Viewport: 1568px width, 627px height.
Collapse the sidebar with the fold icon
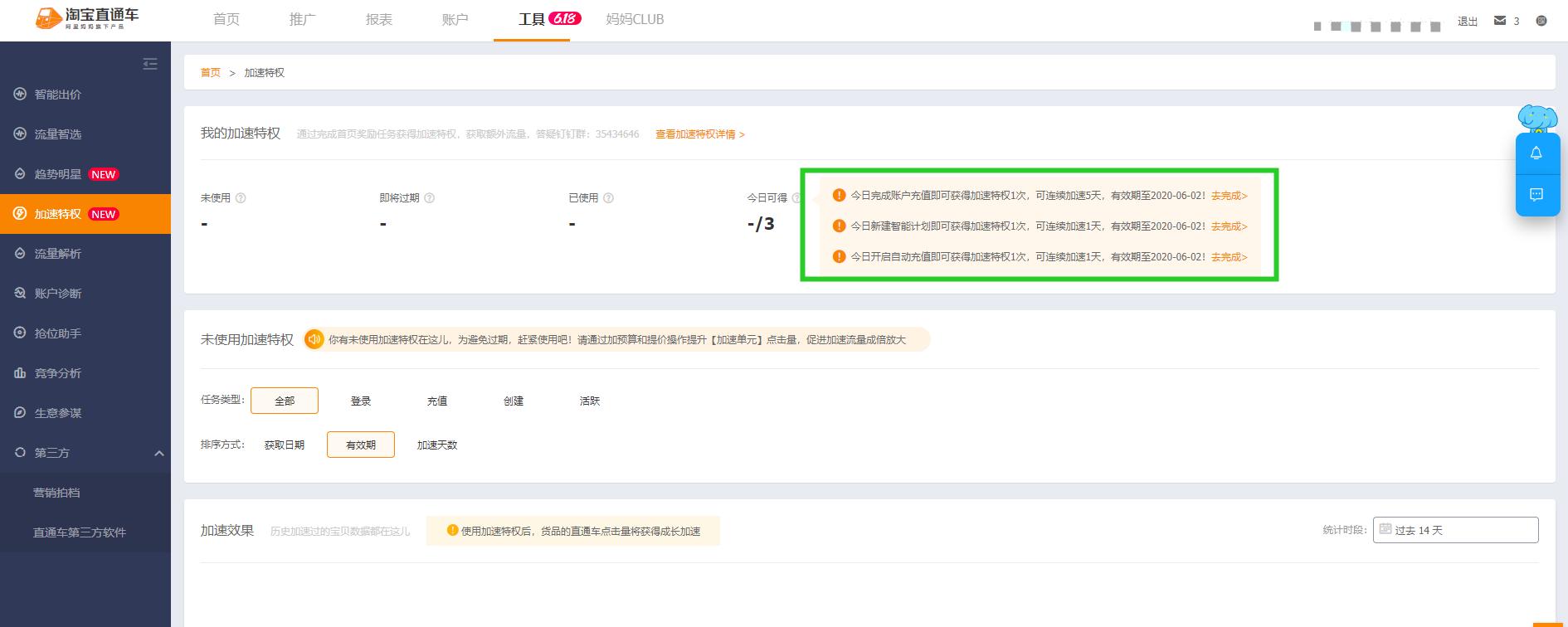tap(150, 64)
